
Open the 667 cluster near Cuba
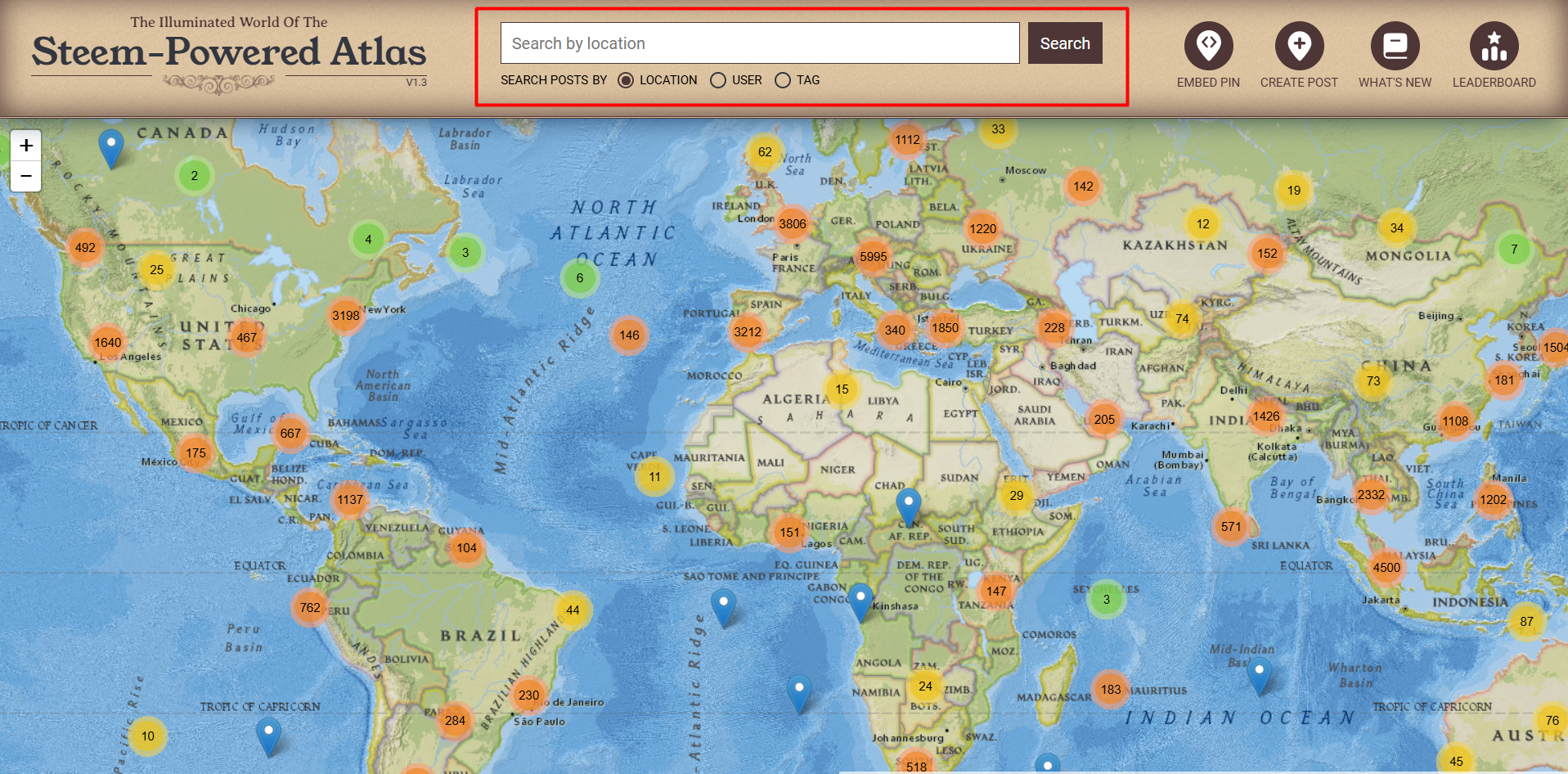point(290,434)
